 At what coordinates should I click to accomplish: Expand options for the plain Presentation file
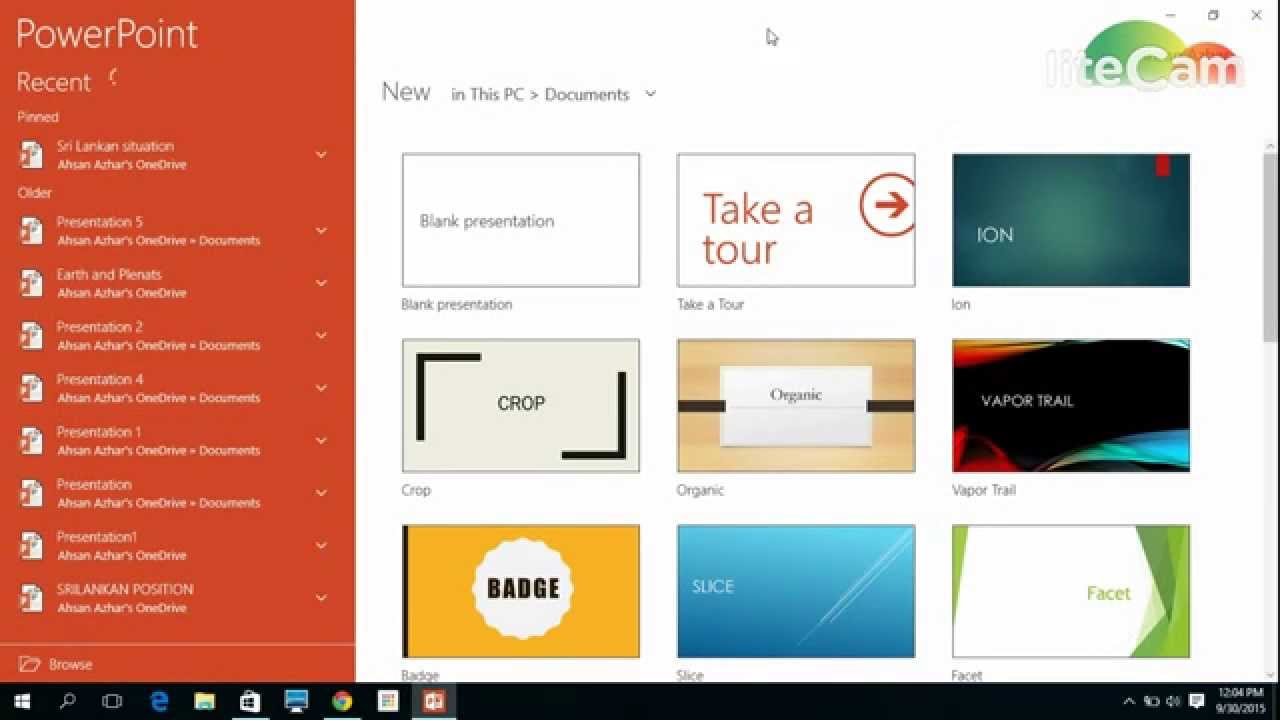[x=321, y=493]
